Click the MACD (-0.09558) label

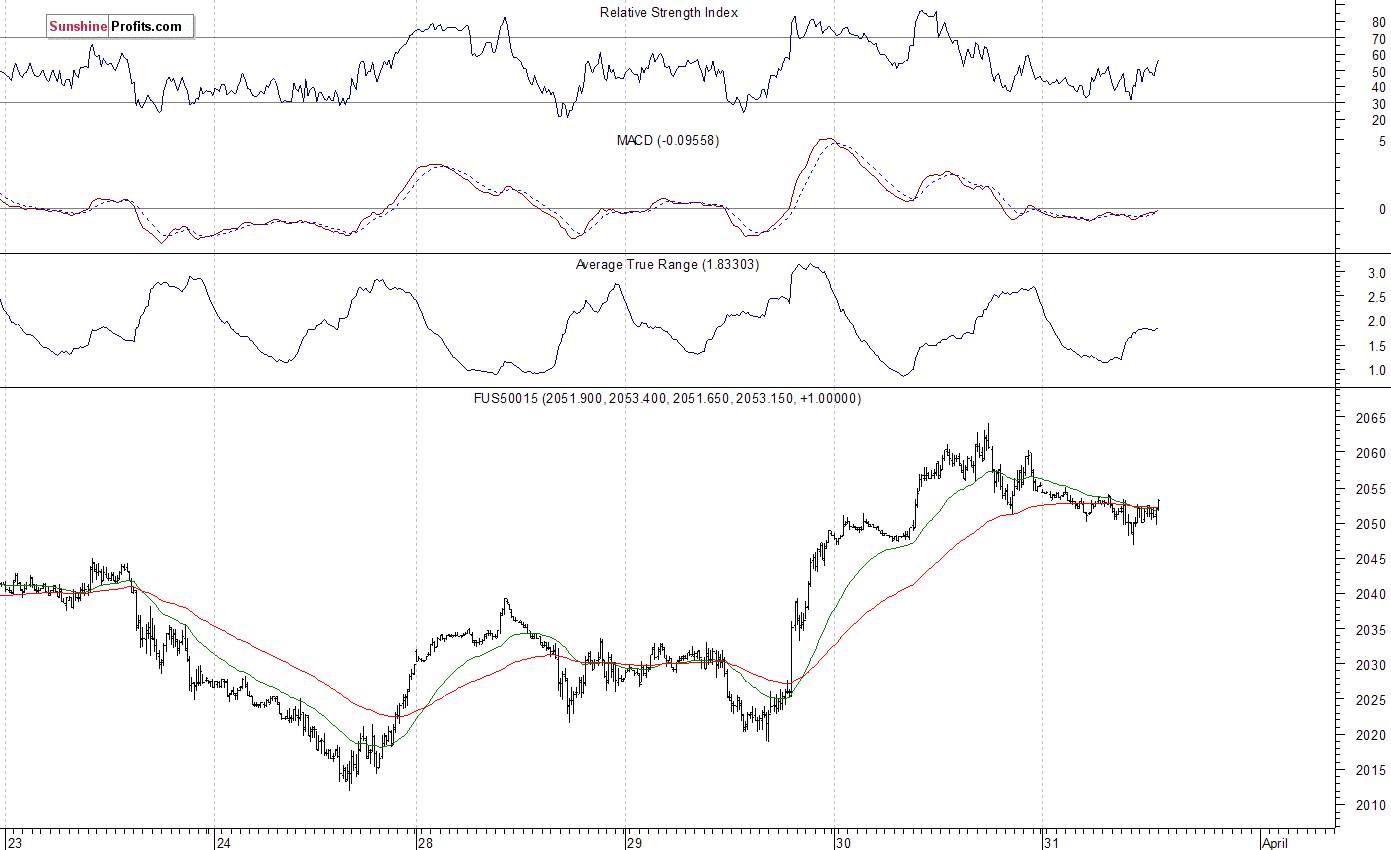[668, 140]
